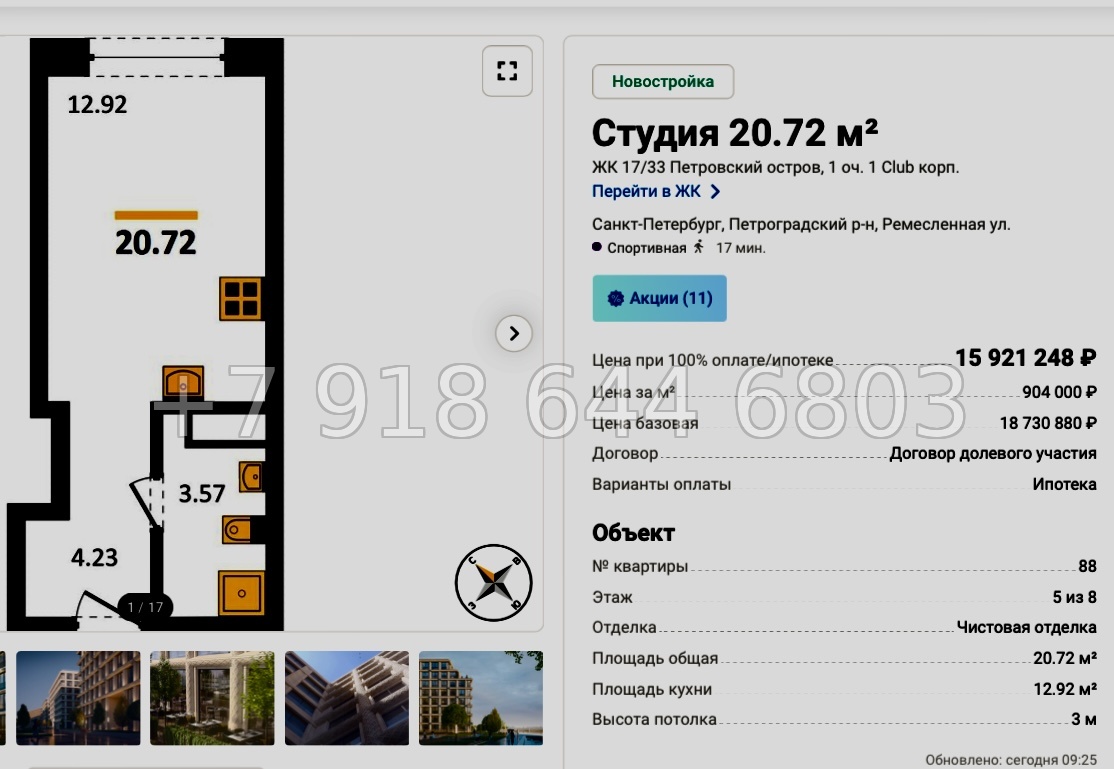Screen dimensions: 1114x769
Task: Open the upward view facade thumbnail
Action: pos(347,698)
